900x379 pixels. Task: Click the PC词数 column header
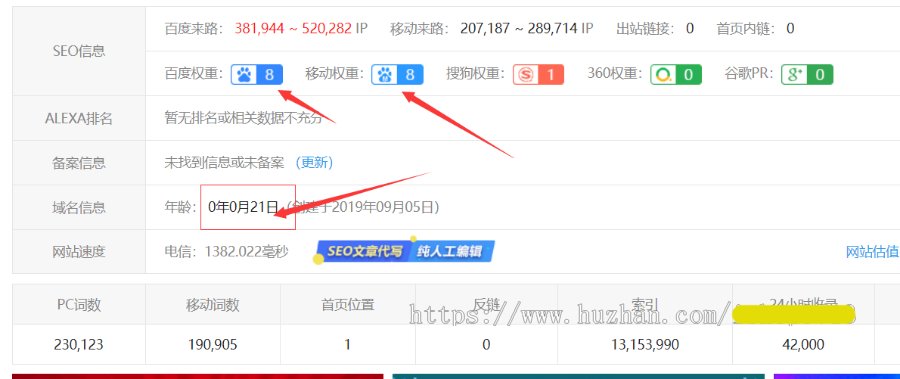79,304
